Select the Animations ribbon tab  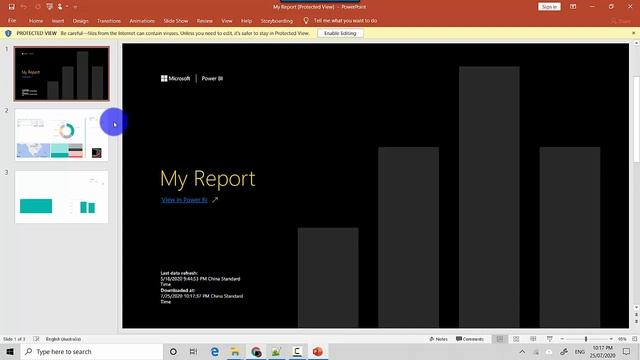142,20
